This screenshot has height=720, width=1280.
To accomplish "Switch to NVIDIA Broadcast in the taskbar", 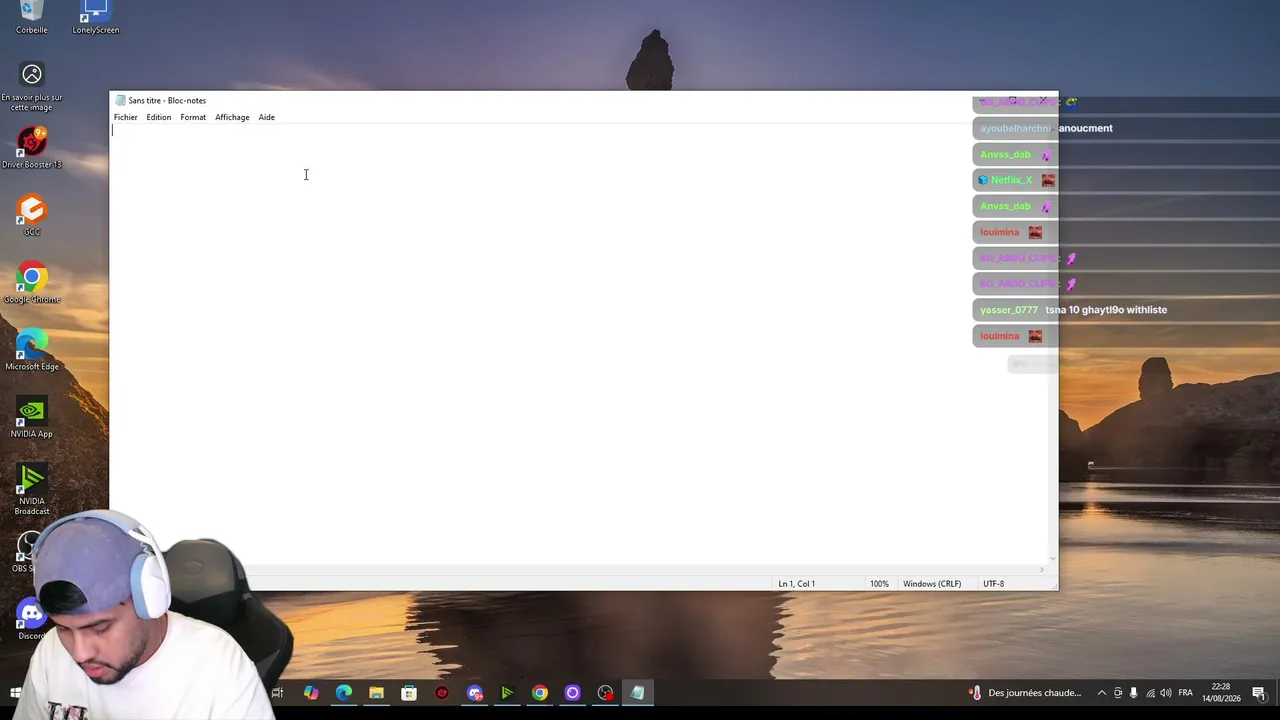I will point(507,693).
